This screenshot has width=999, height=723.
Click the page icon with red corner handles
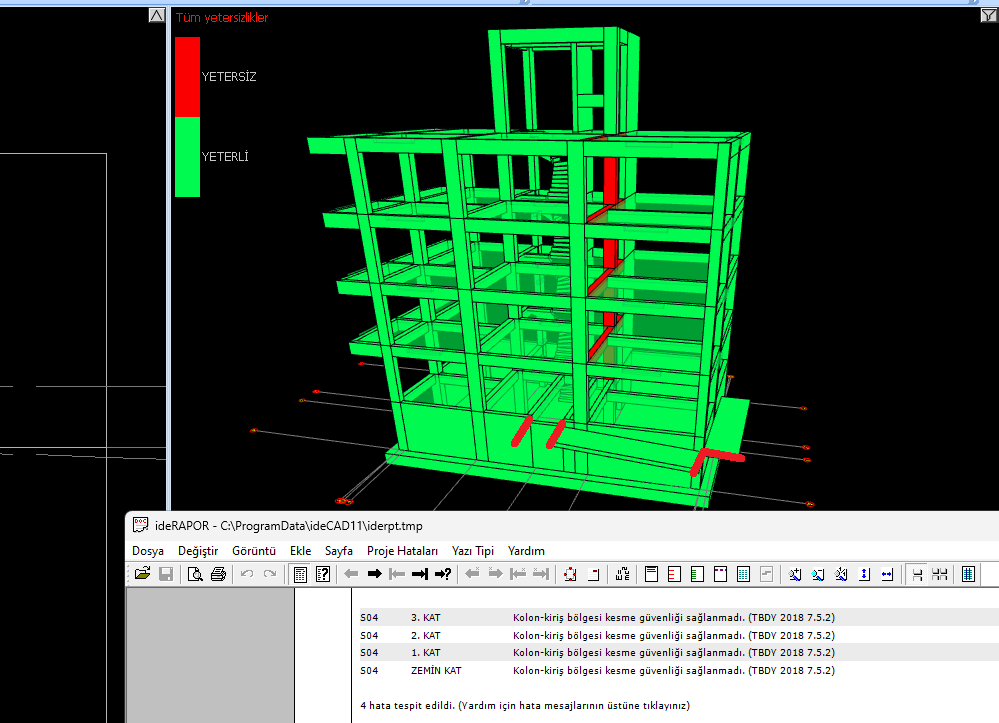570,574
